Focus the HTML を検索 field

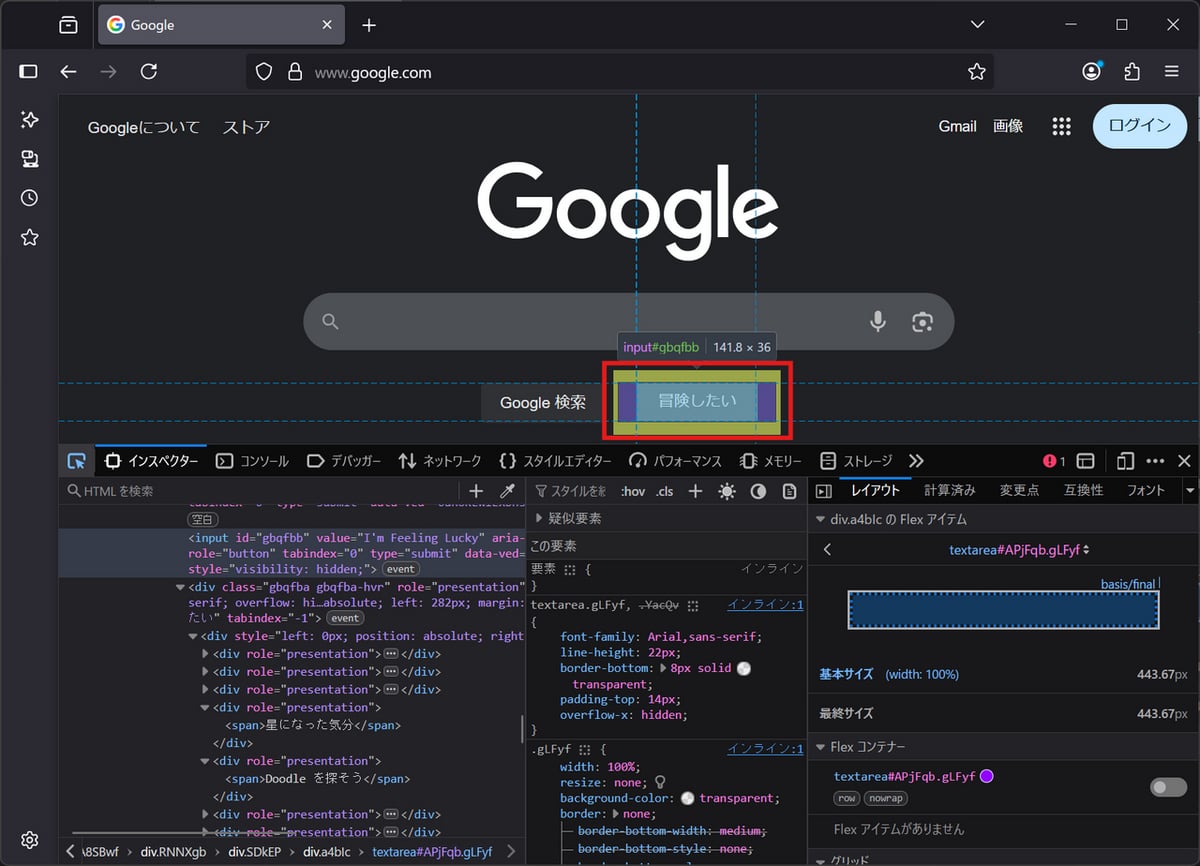click(x=260, y=491)
